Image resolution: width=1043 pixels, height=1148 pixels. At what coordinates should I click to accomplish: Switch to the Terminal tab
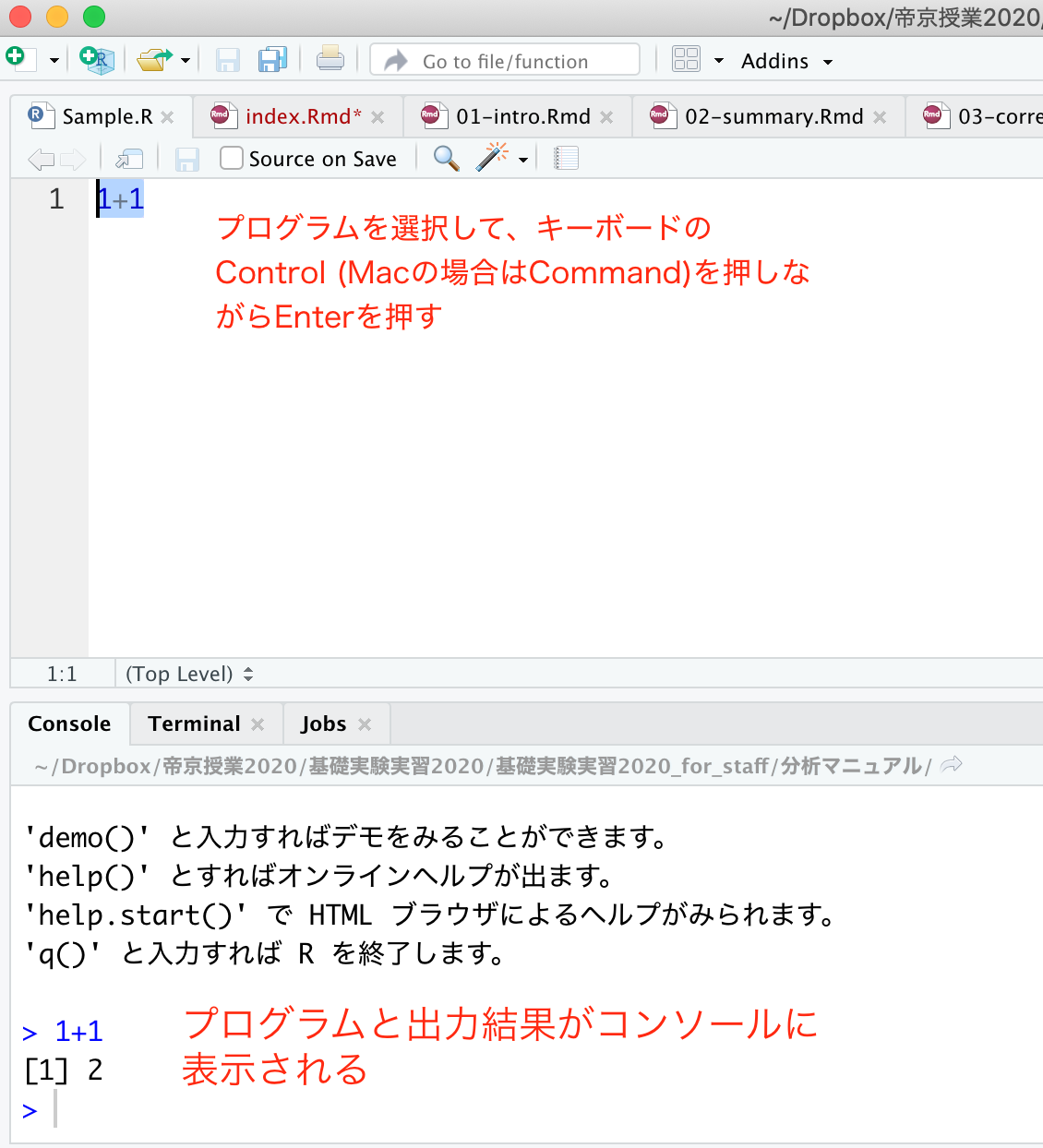[x=194, y=724]
